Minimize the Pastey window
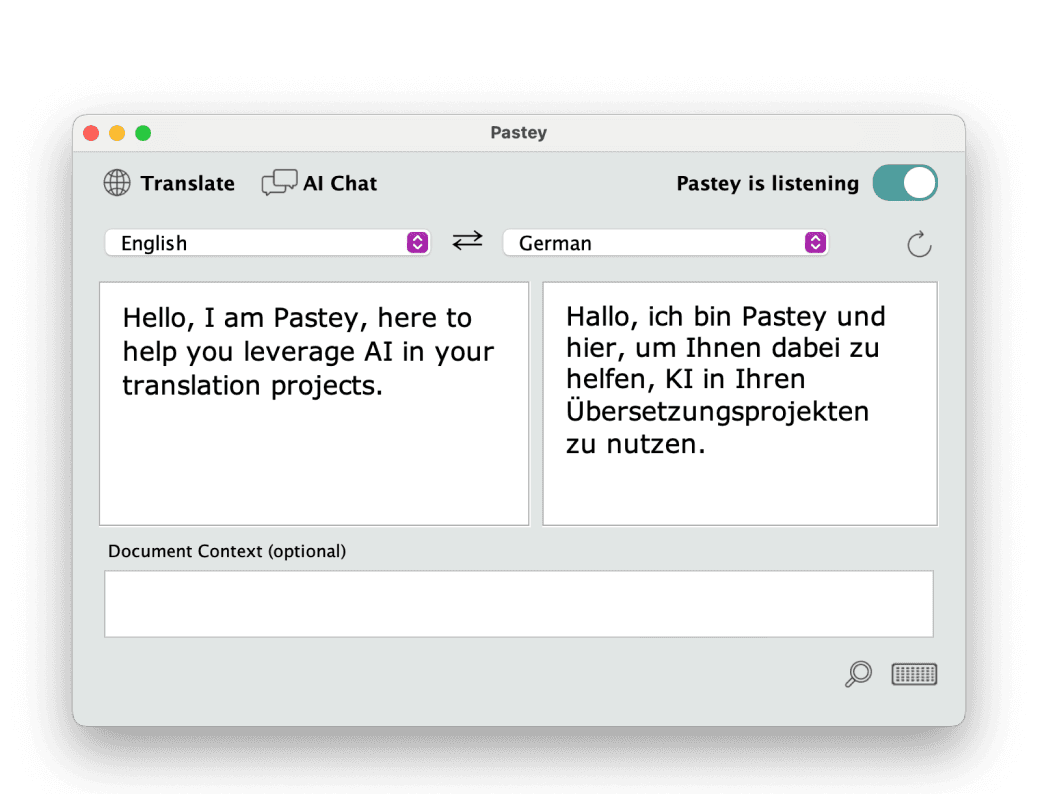This screenshot has height=794, width=1038. click(x=117, y=132)
